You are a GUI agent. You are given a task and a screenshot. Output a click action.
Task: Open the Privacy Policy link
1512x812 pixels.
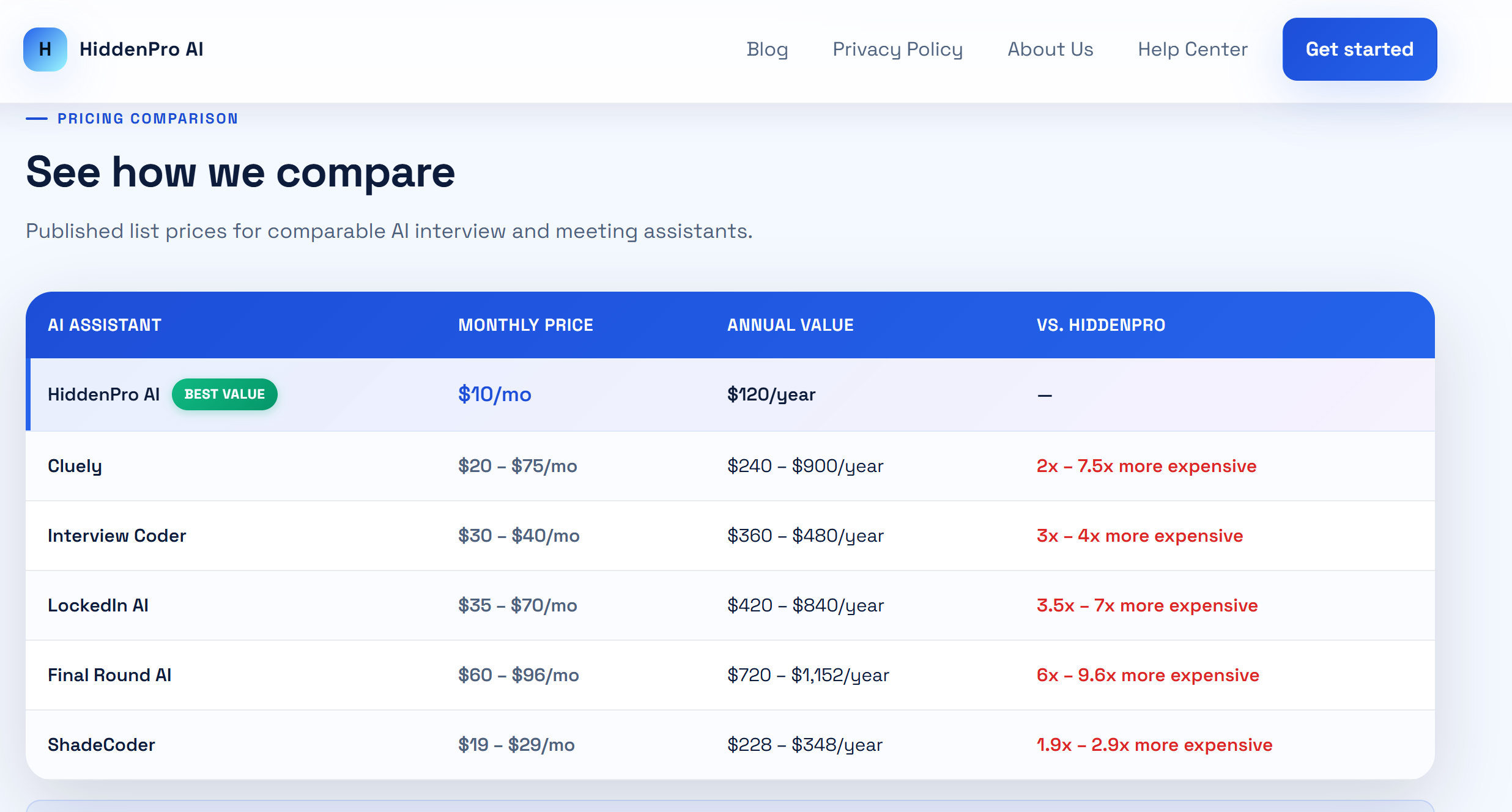tap(897, 50)
